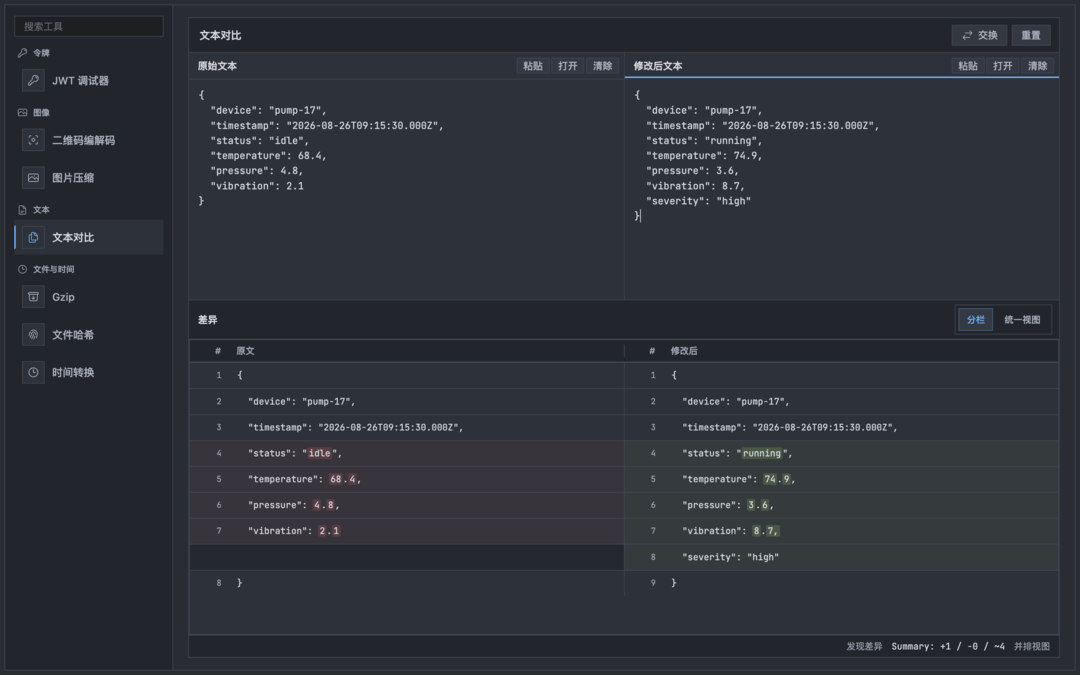Viewport: 1080px width, 675px height.
Task: Clear the 原始文本 pane with 清除
Action: pyautogui.click(x=603, y=66)
